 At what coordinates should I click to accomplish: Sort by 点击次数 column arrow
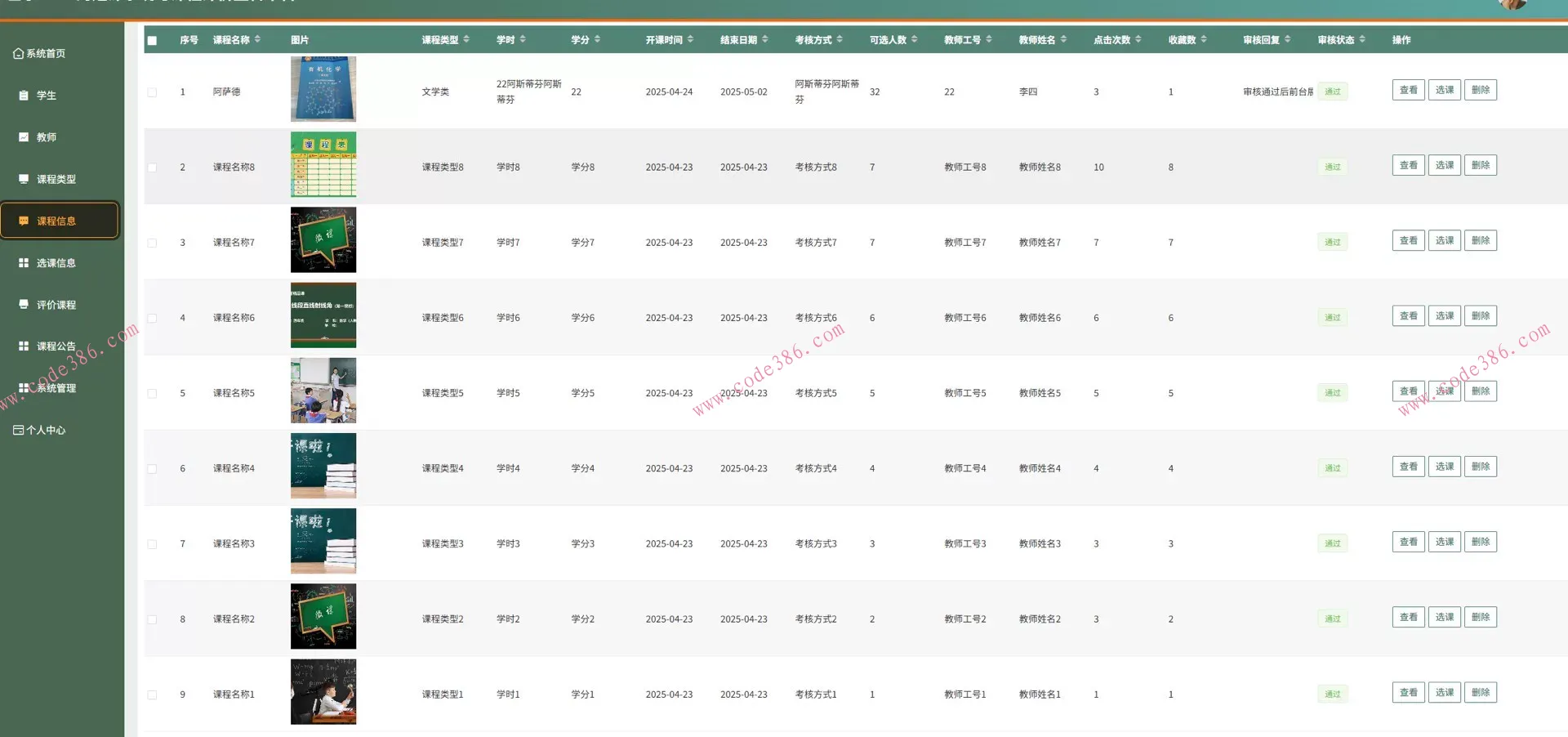[x=1138, y=39]
